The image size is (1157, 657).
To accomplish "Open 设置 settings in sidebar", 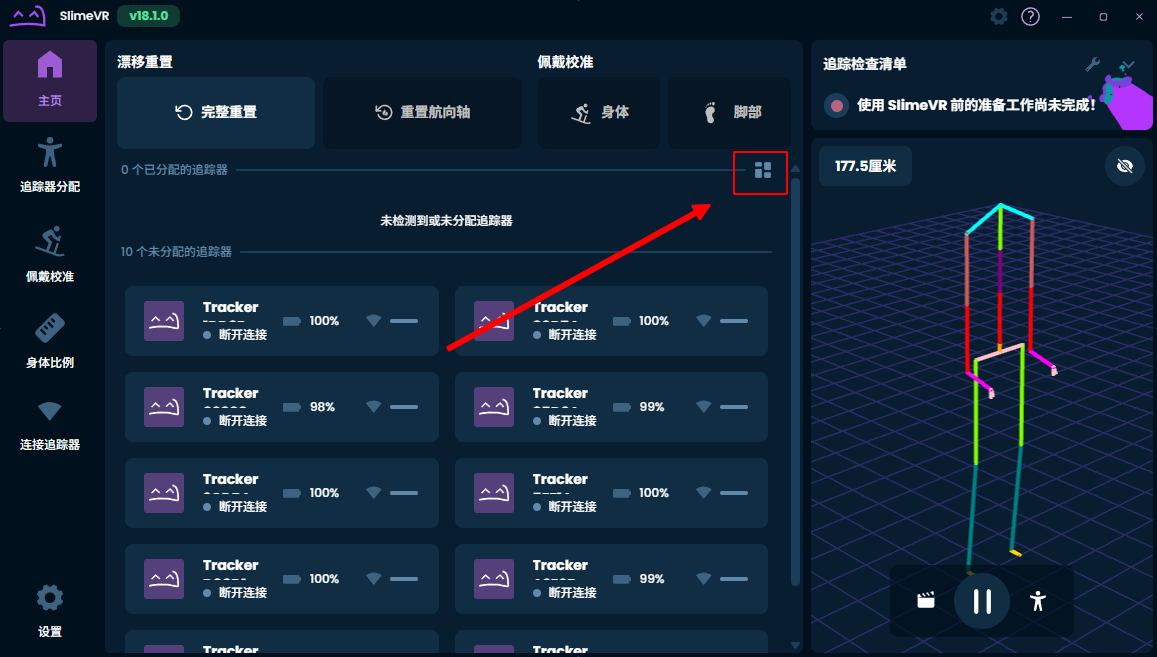I will point(50,610).
